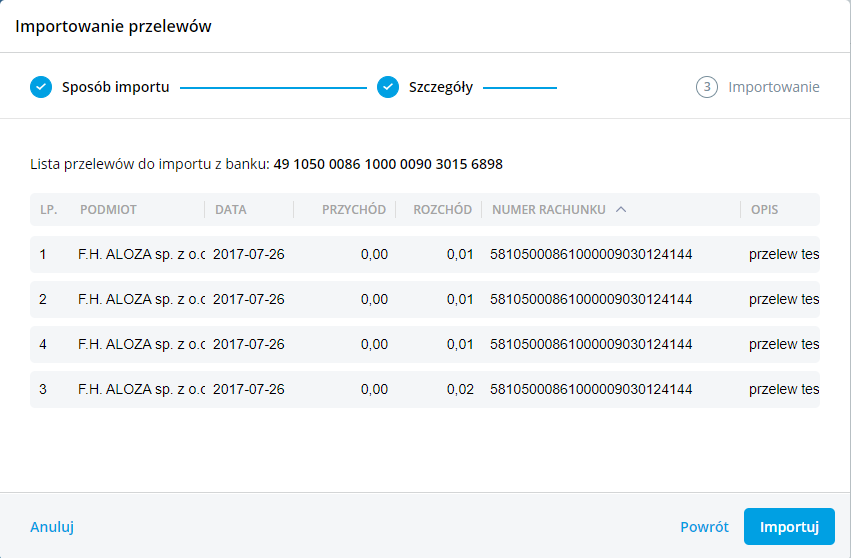
Task: Click the LP. column header
Action: 48,210
